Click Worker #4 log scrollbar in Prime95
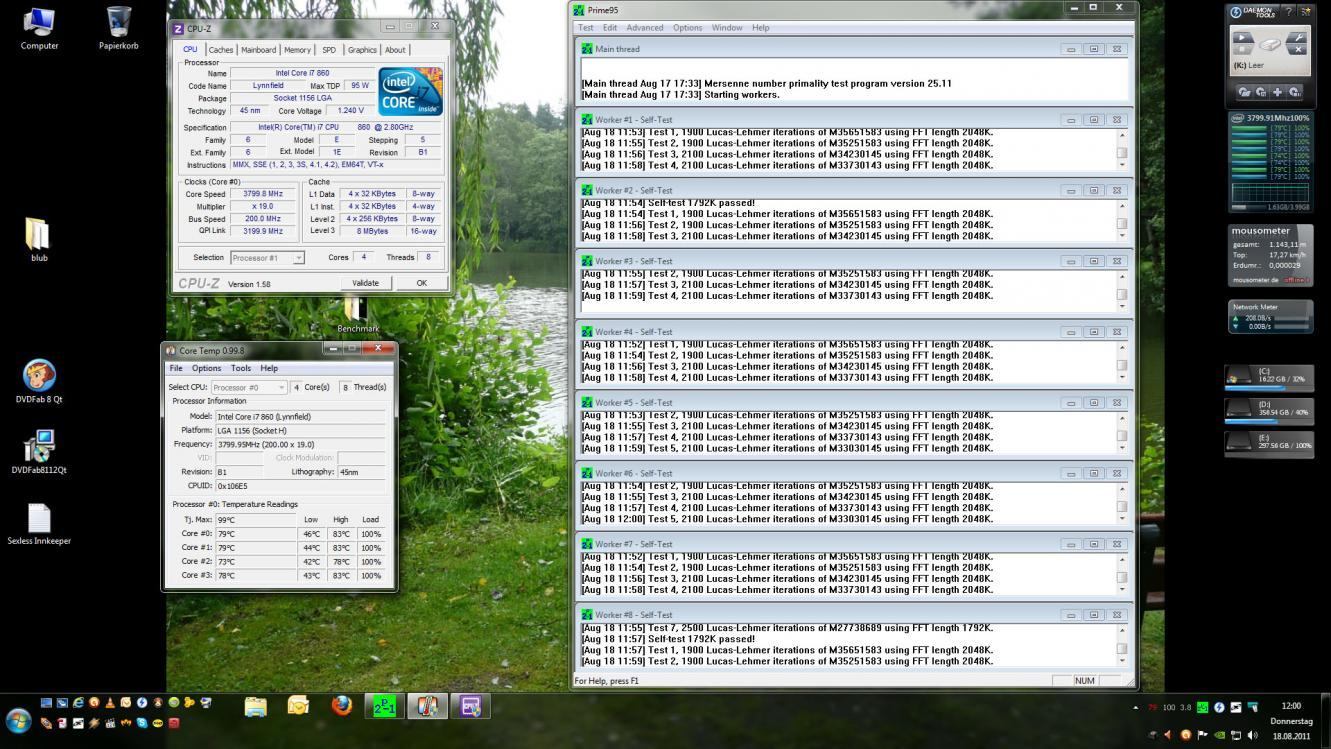The image size is (1331, 749). click(1122, 360)
